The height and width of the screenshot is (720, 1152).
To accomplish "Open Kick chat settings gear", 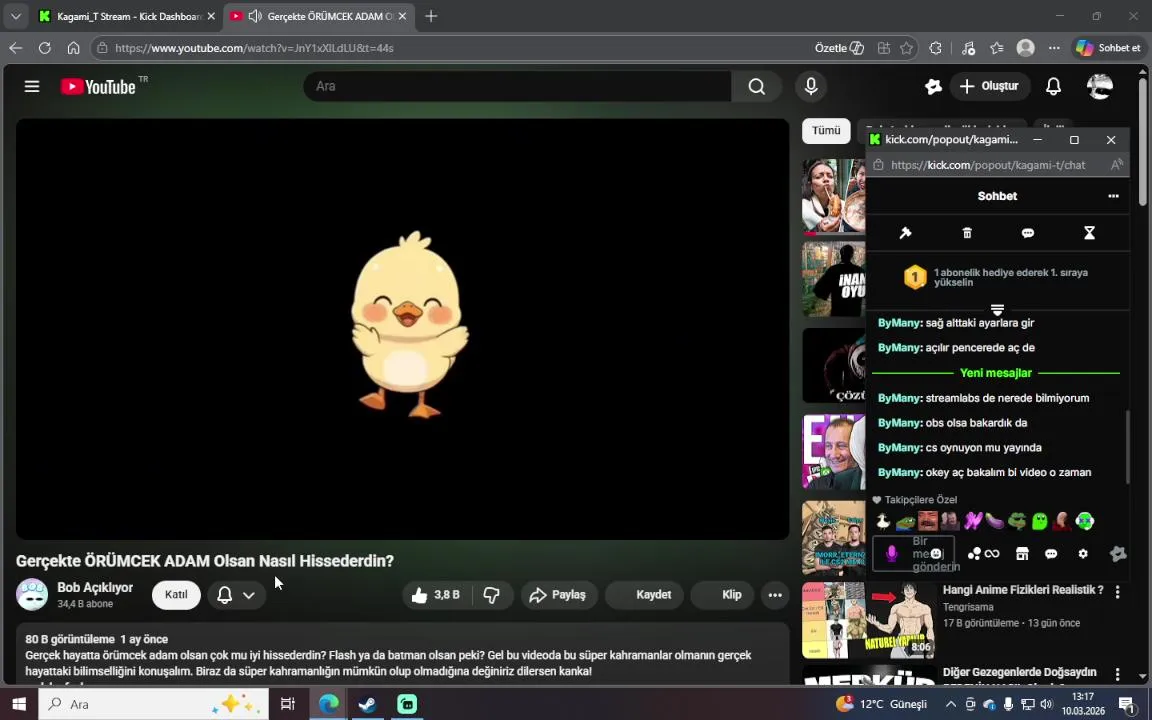I will pos(1083,554).
